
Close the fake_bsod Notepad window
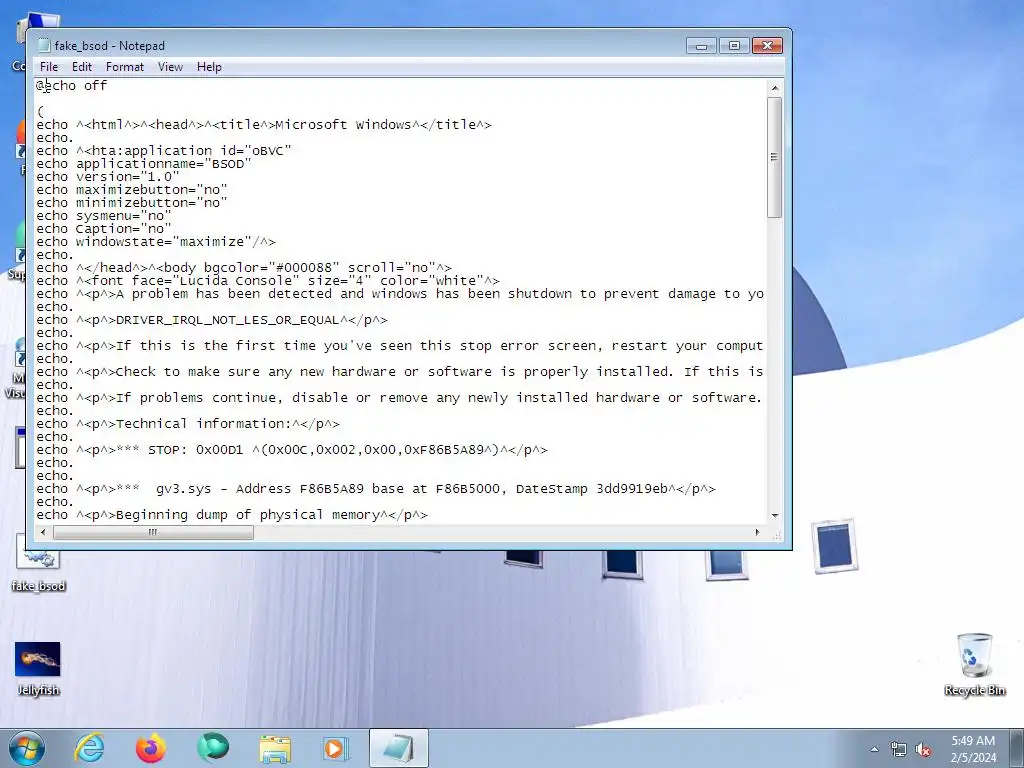tap(767, 45)
